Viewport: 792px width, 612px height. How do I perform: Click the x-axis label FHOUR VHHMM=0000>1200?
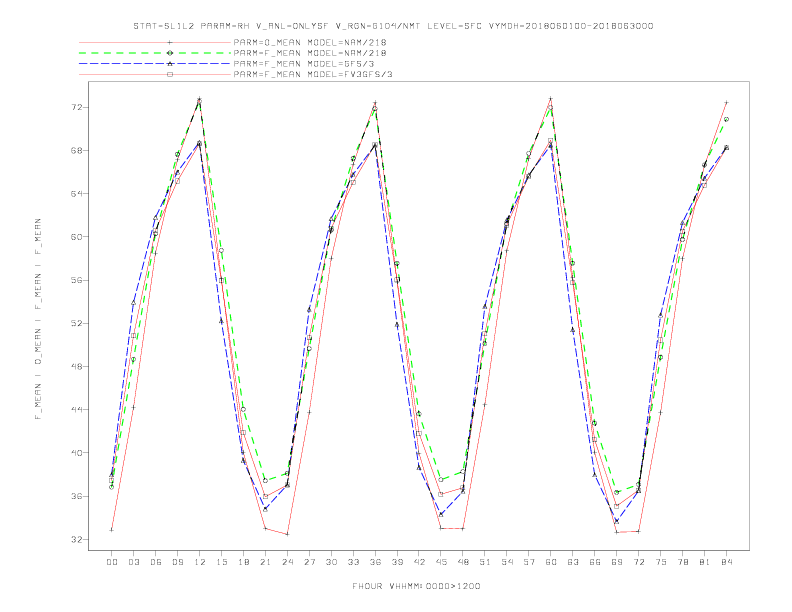coord(416,586)
